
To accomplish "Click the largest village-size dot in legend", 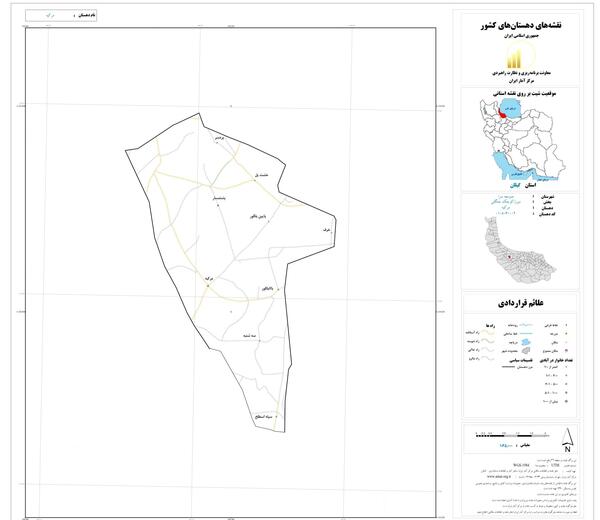I will [x=566, y=402].
